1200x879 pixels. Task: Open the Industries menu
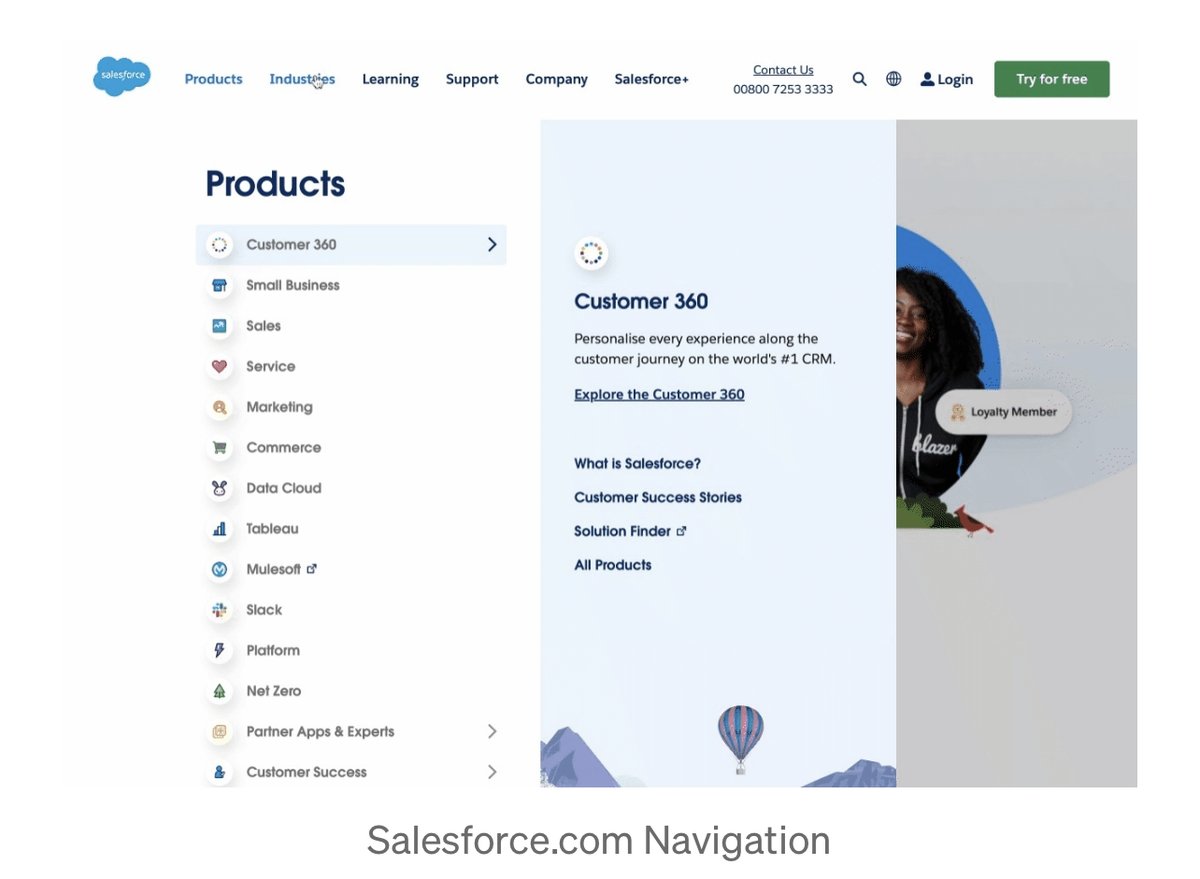coord(302,79)
